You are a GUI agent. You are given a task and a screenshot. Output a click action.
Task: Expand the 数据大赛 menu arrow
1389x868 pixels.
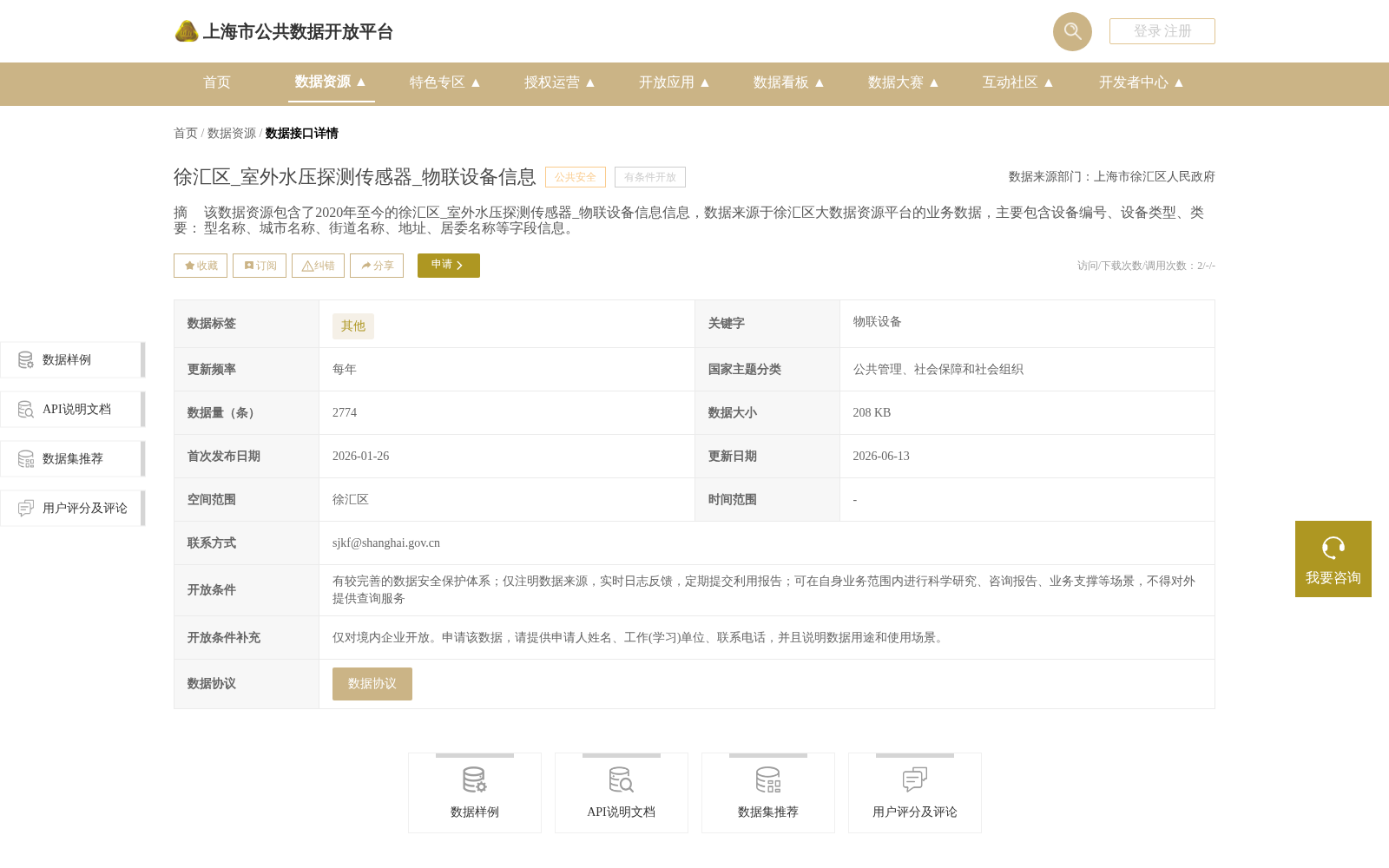tap(934, 82)
